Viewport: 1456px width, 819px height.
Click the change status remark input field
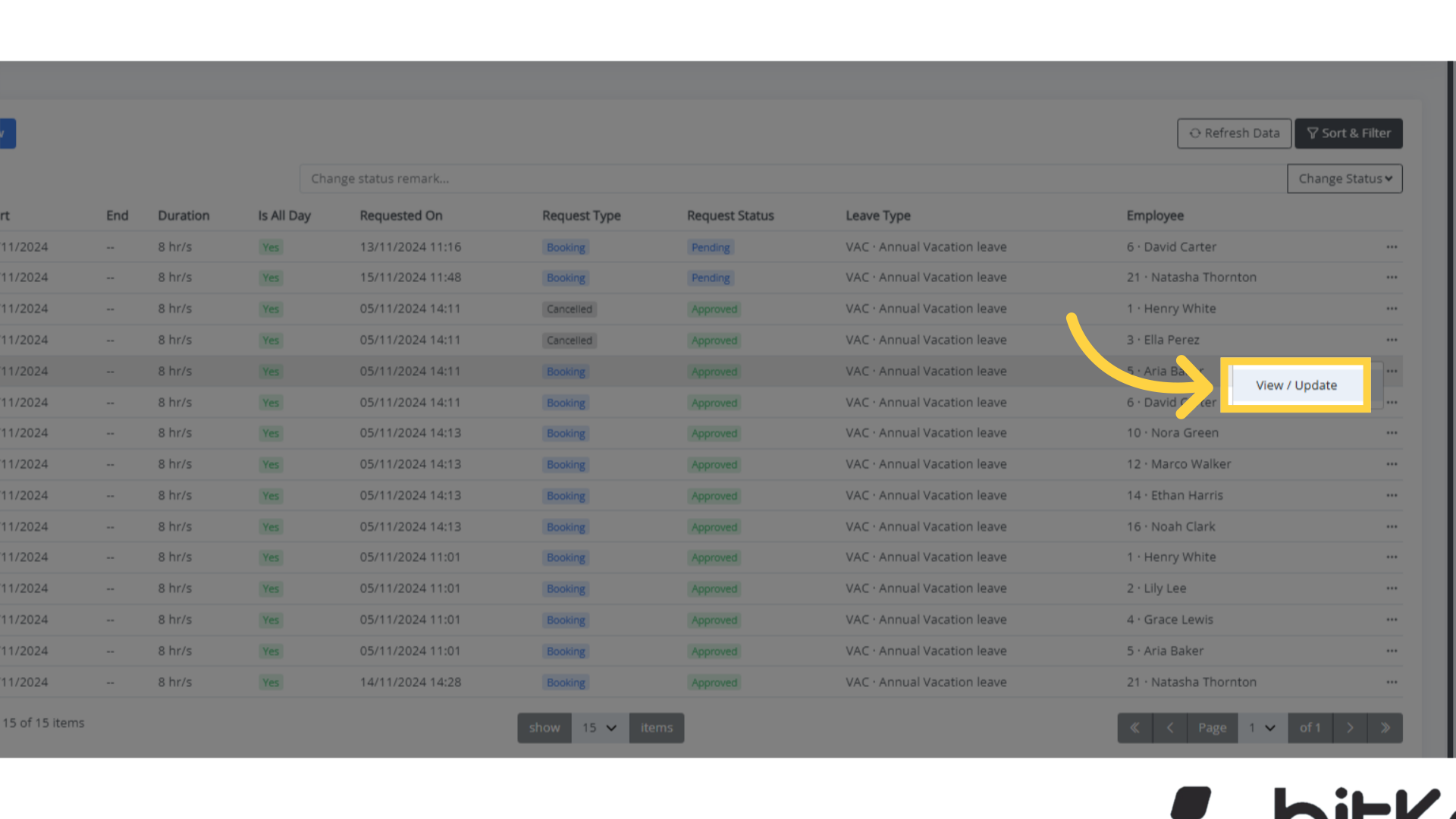[682, 178]
